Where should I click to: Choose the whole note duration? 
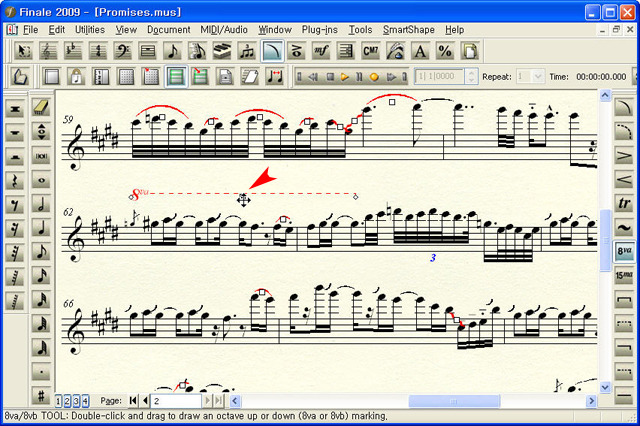(41, 180)
